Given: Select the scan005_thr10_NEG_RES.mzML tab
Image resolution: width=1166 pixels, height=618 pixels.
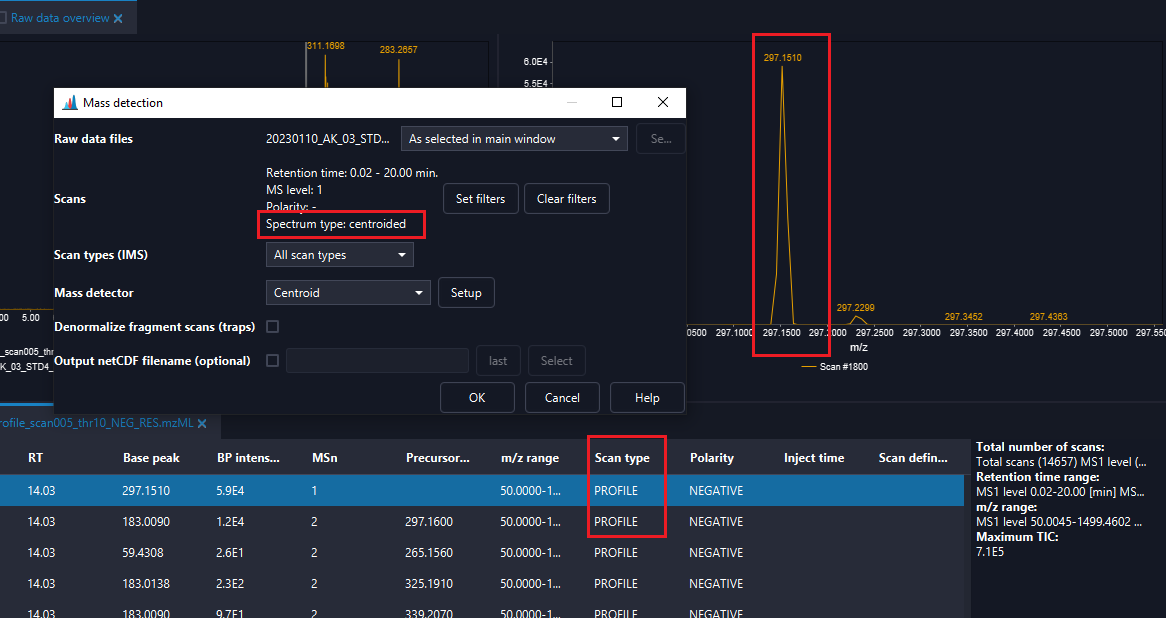Looking at the screenshot, I should (100, 423).
